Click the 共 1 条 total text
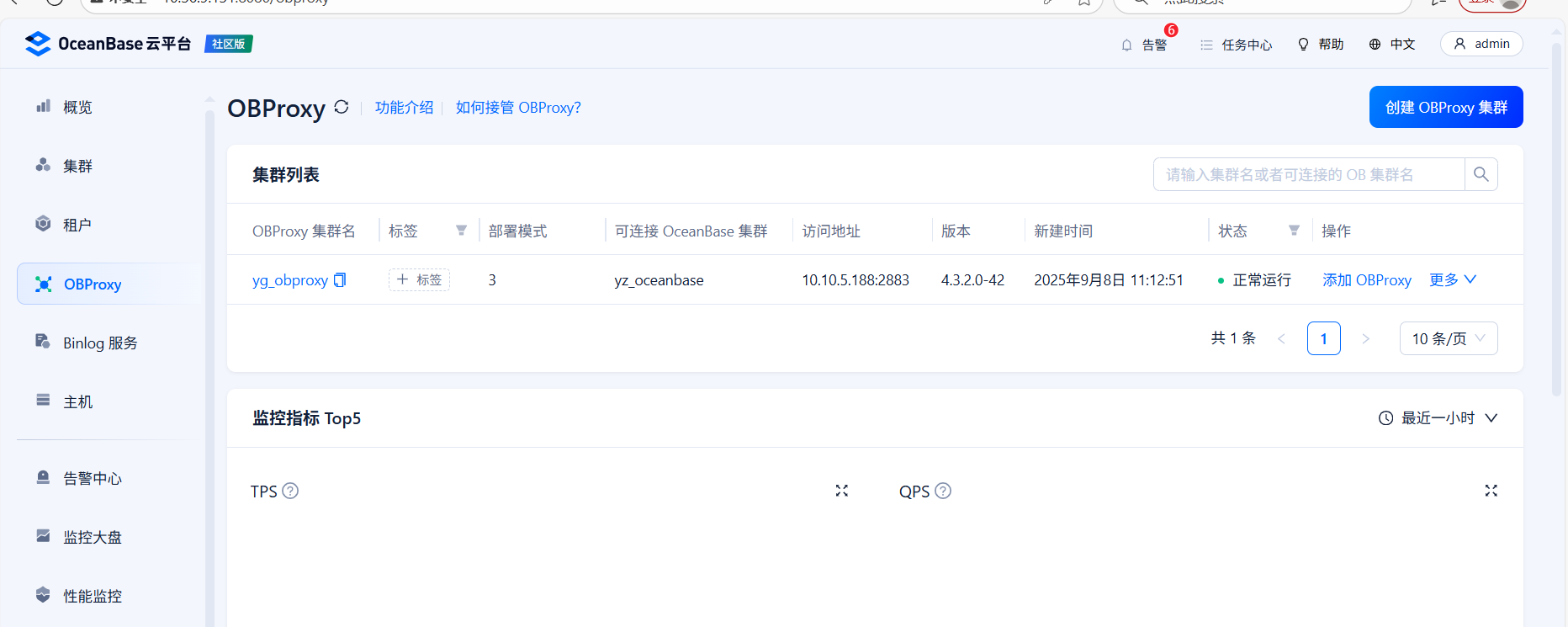The height and width of the screenshot is (627, 1568). (1233, 338)
